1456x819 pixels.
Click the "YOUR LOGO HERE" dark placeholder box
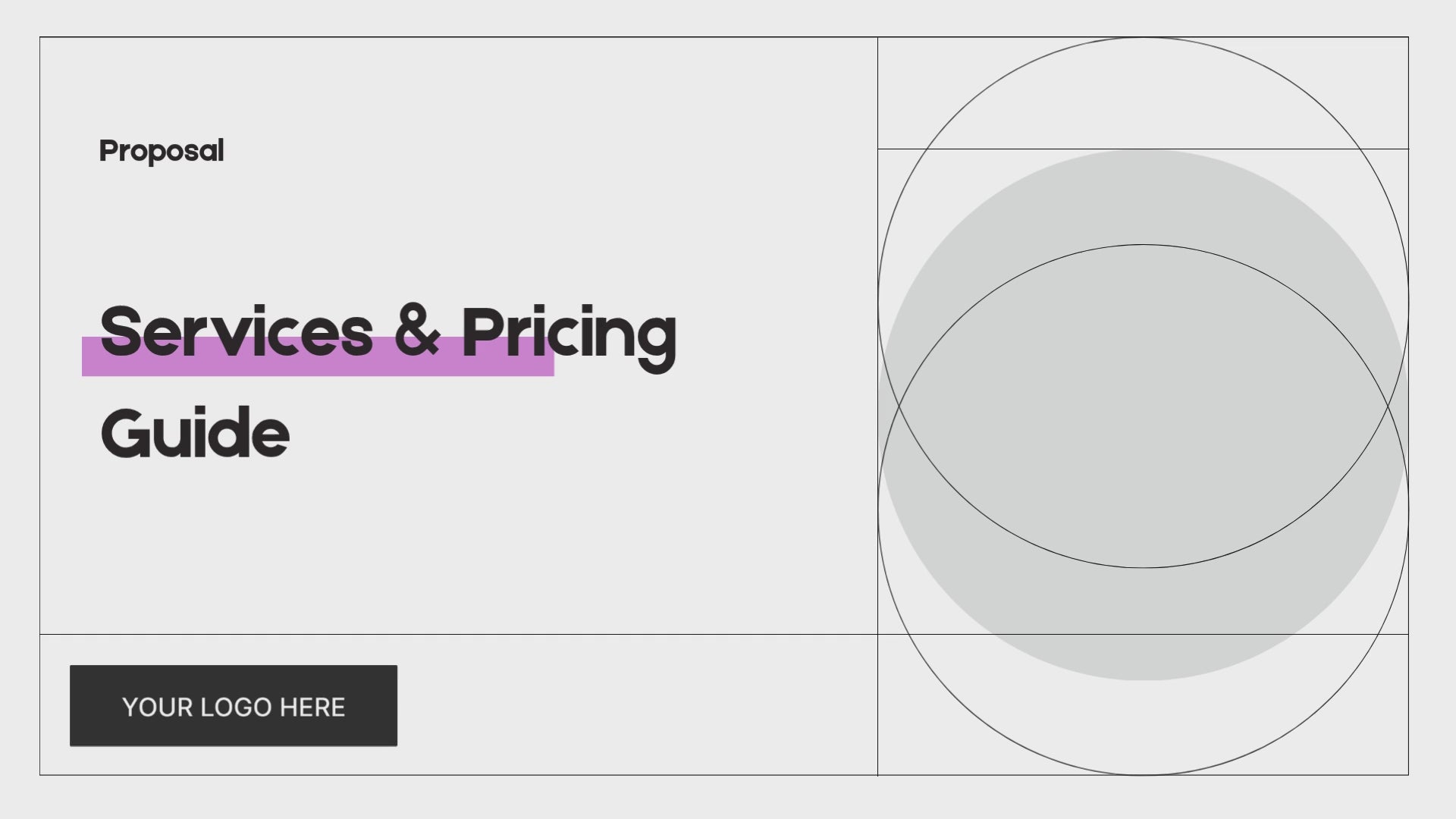pyautogui.click(x=234, y=706)
